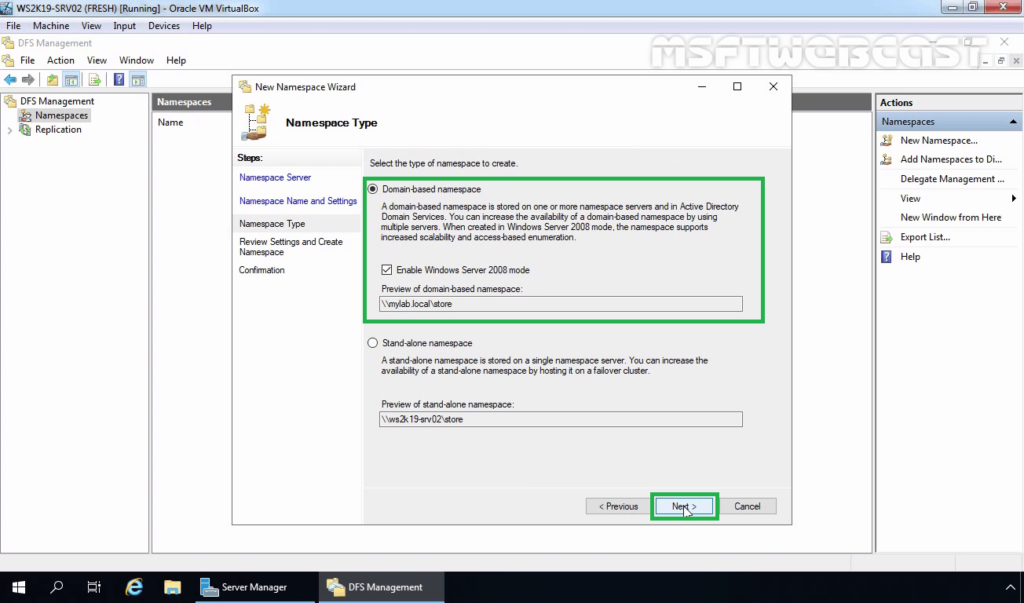Screen dimensions: 1024x603
Task: Launch Internet Explorer from taskbar
Action: click(x=134, y=587)
